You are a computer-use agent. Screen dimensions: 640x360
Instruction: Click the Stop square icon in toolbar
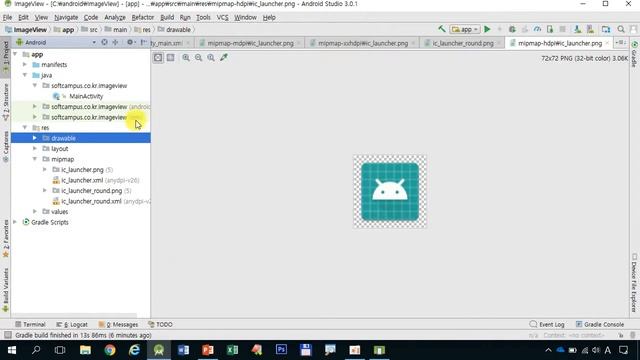coord(562,29)
